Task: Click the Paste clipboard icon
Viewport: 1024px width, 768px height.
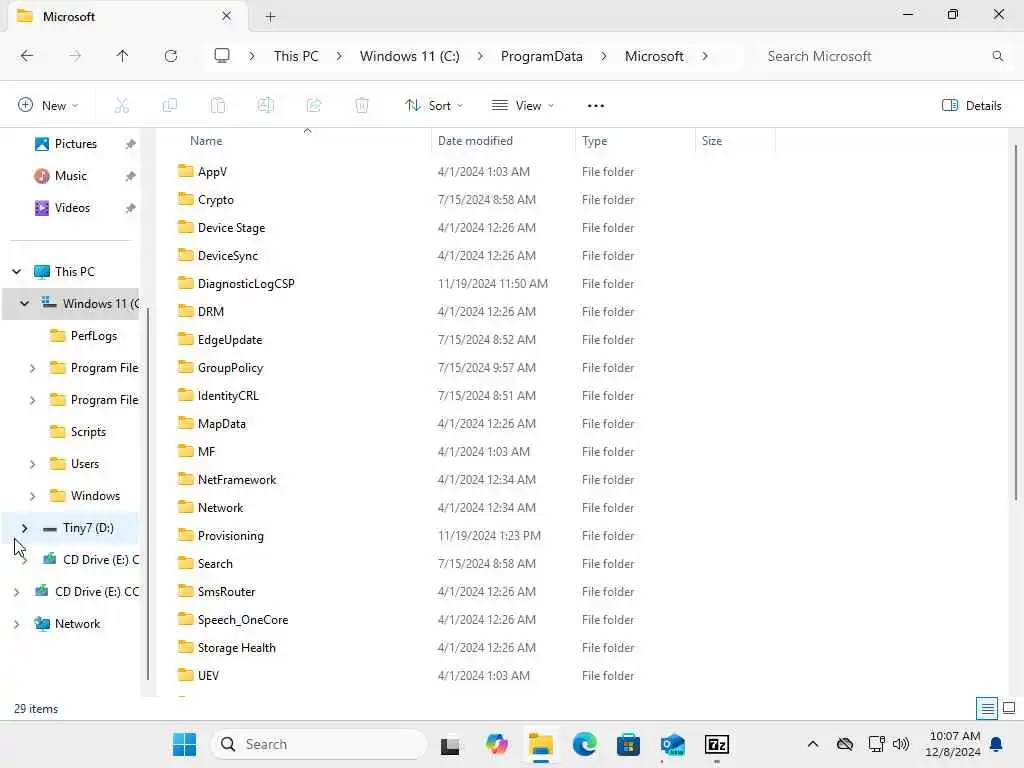Action: (x=217, y=105)
